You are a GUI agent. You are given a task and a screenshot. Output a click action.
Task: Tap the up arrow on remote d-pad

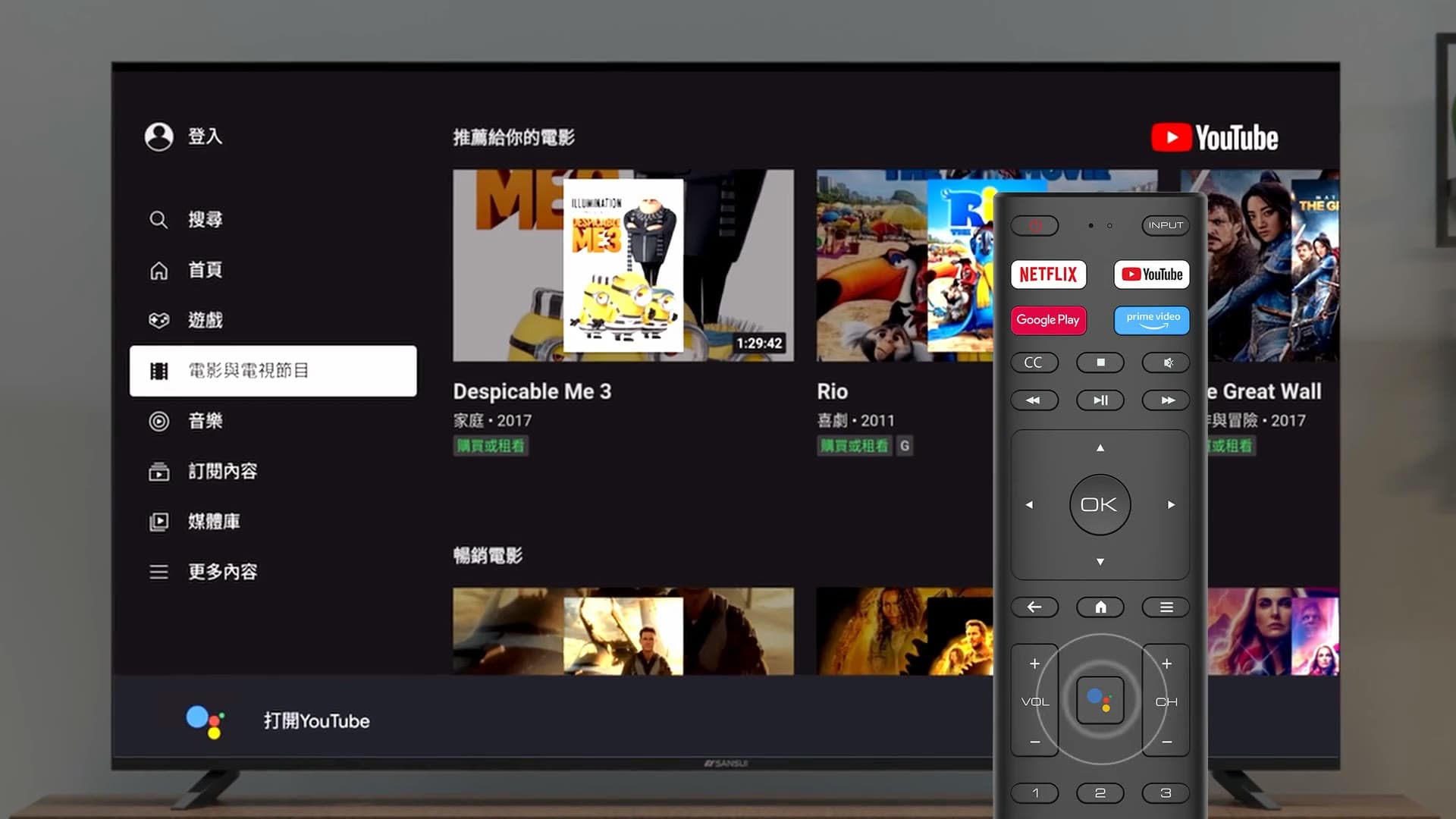1100,448
